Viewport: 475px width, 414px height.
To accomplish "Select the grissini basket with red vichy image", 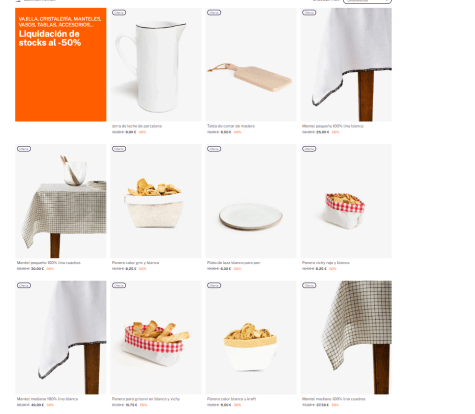I will click(x=156, y=337).
